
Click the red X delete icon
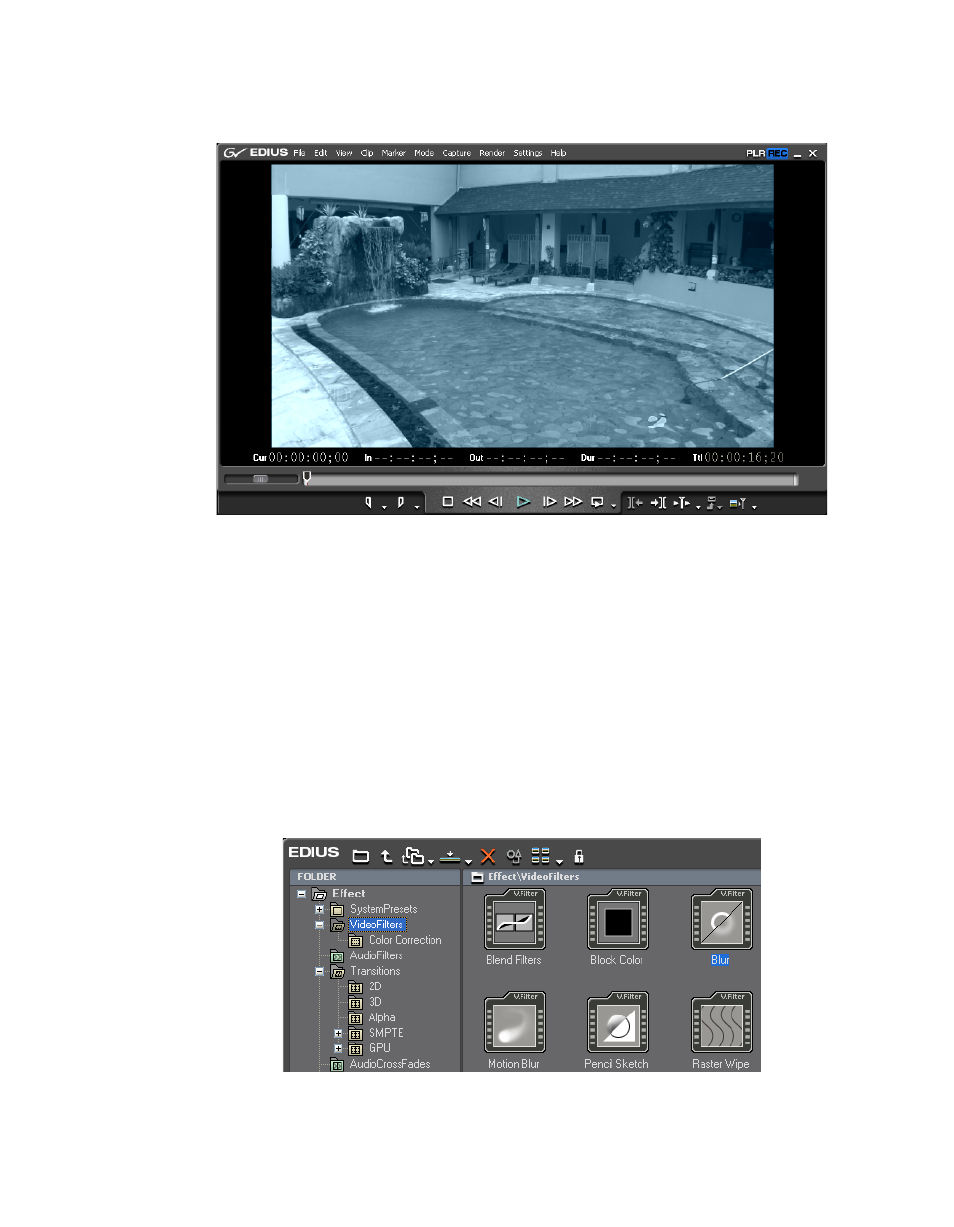[488, 856]
